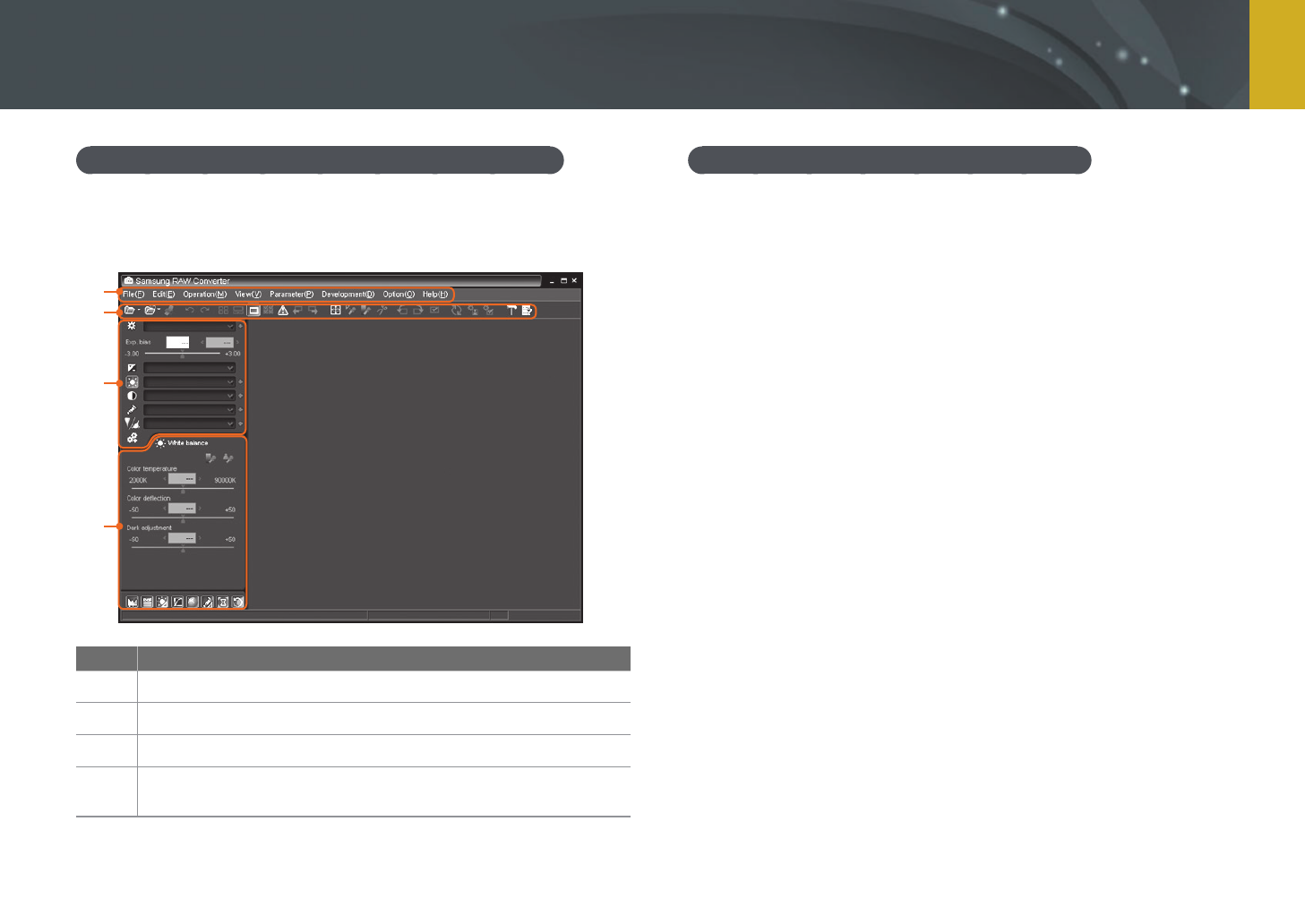Open the Parameter menu
1305x924 pixels.
coord(291,295)
